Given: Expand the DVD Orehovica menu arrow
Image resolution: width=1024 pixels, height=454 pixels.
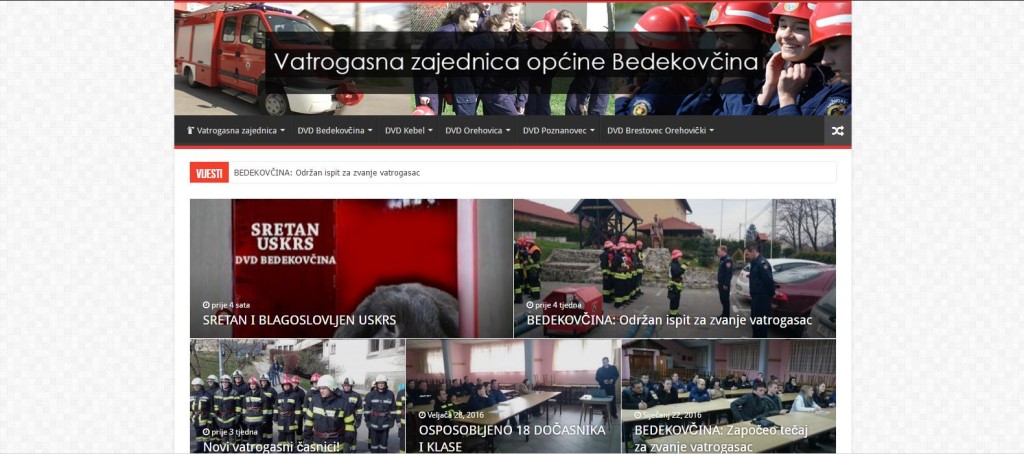Looking at the screenshot, I should [508, 131].
